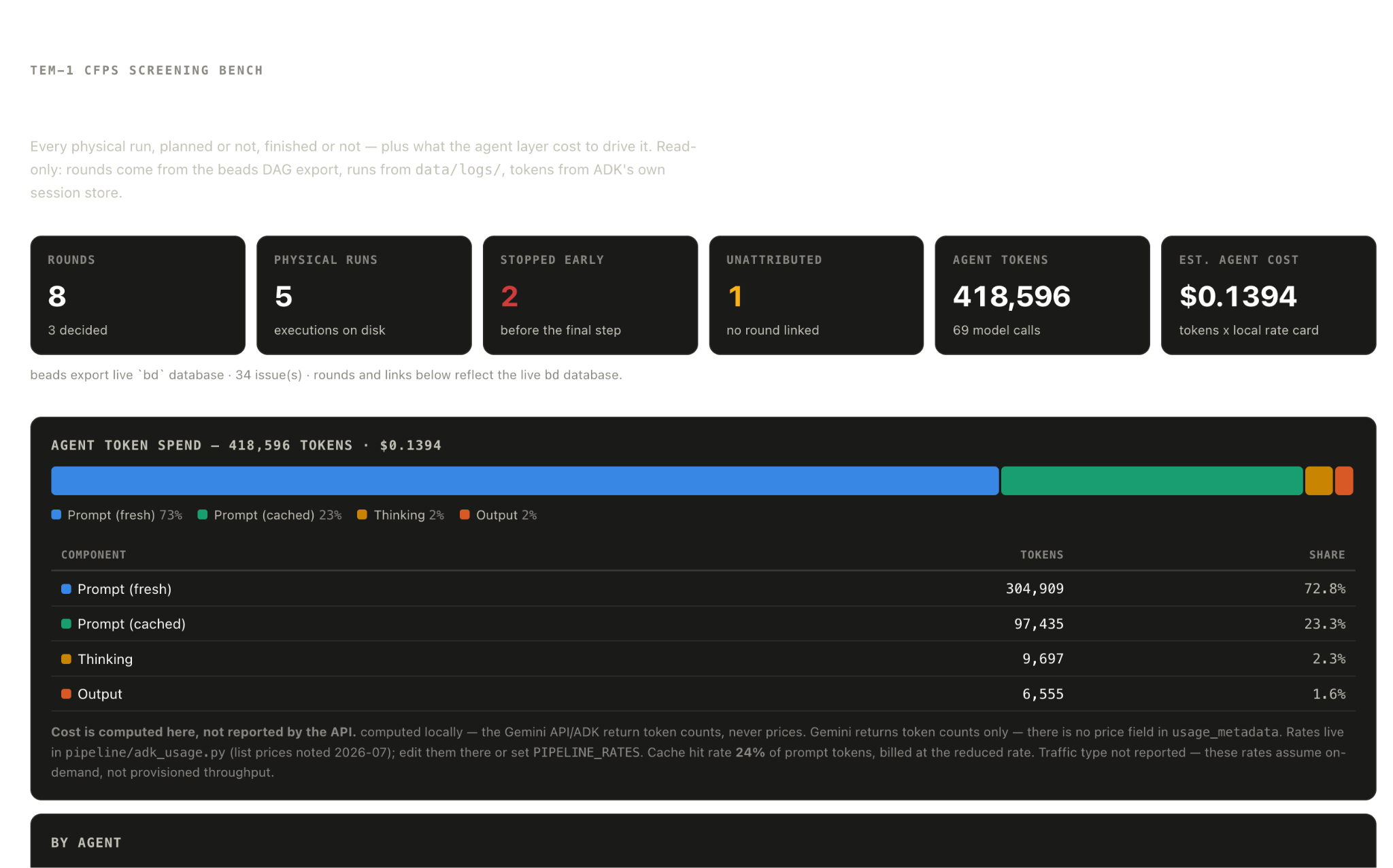
Task: Click the blue Prompt (fresh) bar segment
Action: [x=525, y=480]
